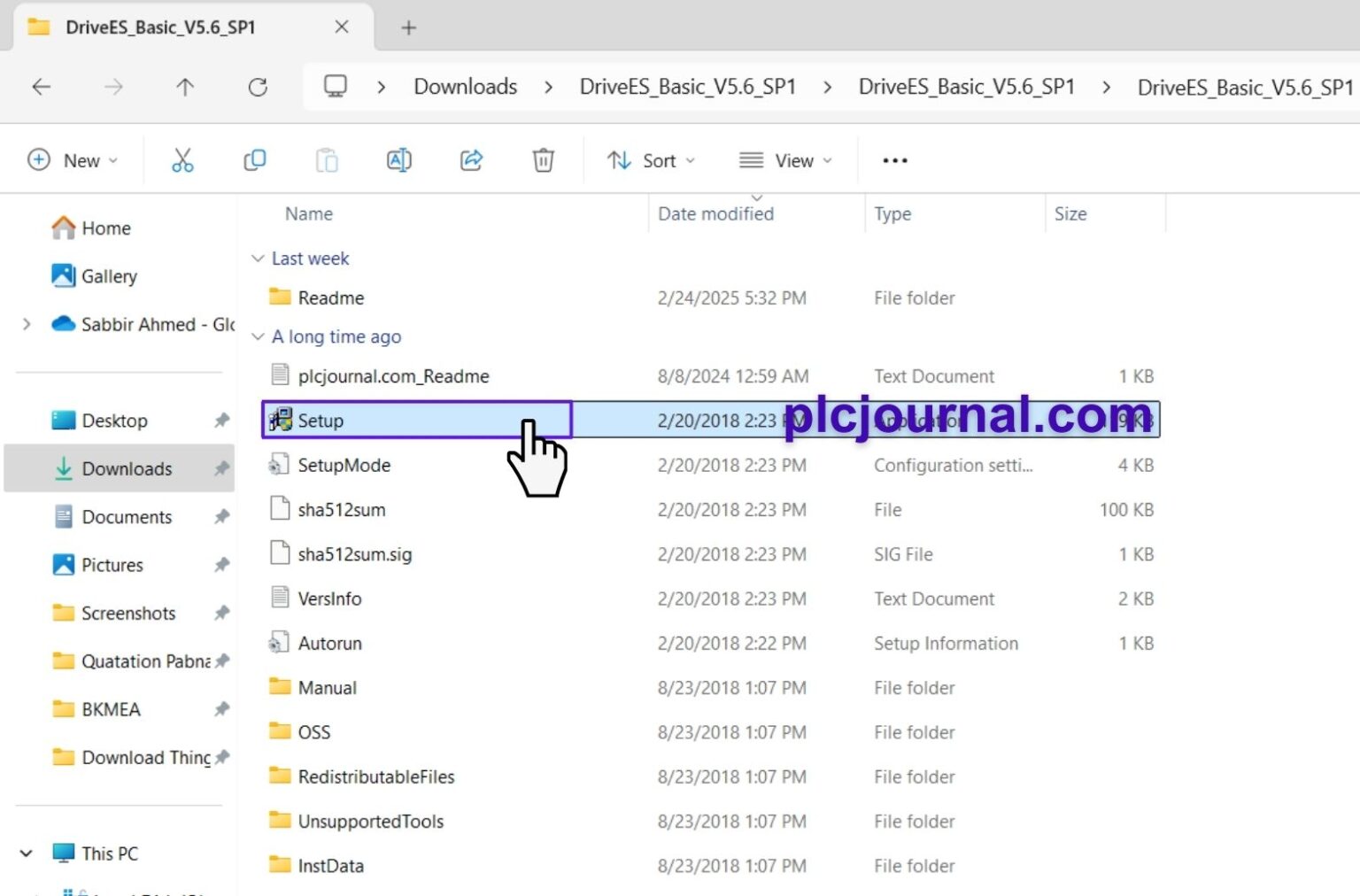Click the Cut scissors icon
The width and height of the screenshot is (1360, 896).
[182, 160]
